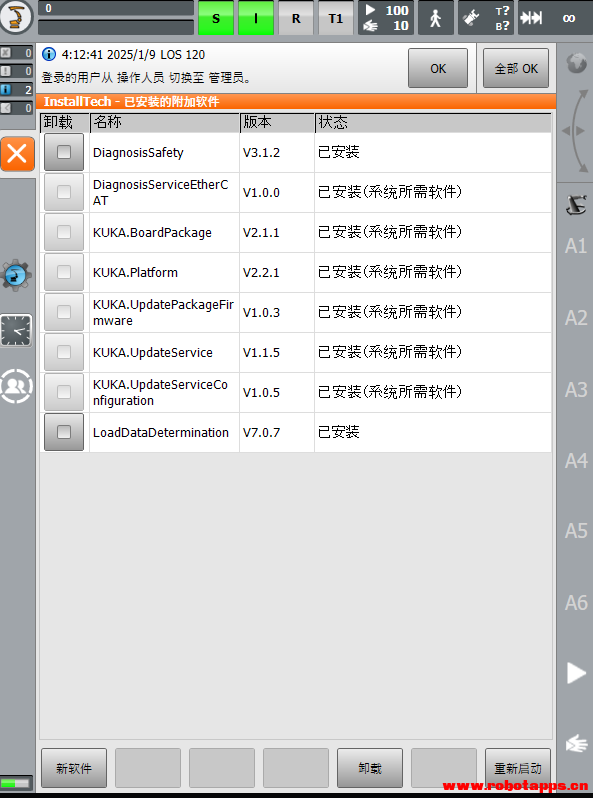Select the A5 axis jog label

[x=576, y=531]
